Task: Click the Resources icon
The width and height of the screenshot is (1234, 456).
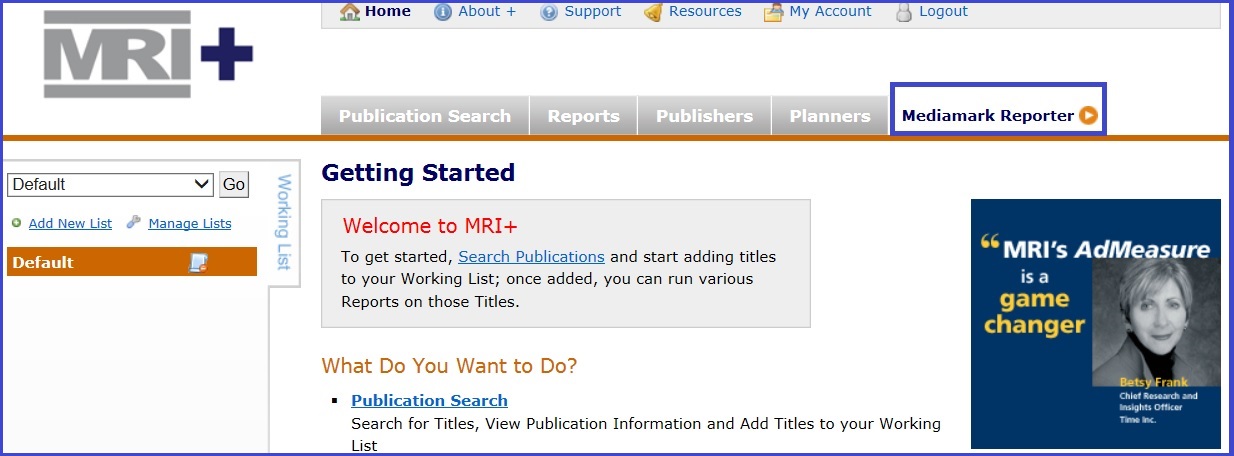Action: click(653, 12)
